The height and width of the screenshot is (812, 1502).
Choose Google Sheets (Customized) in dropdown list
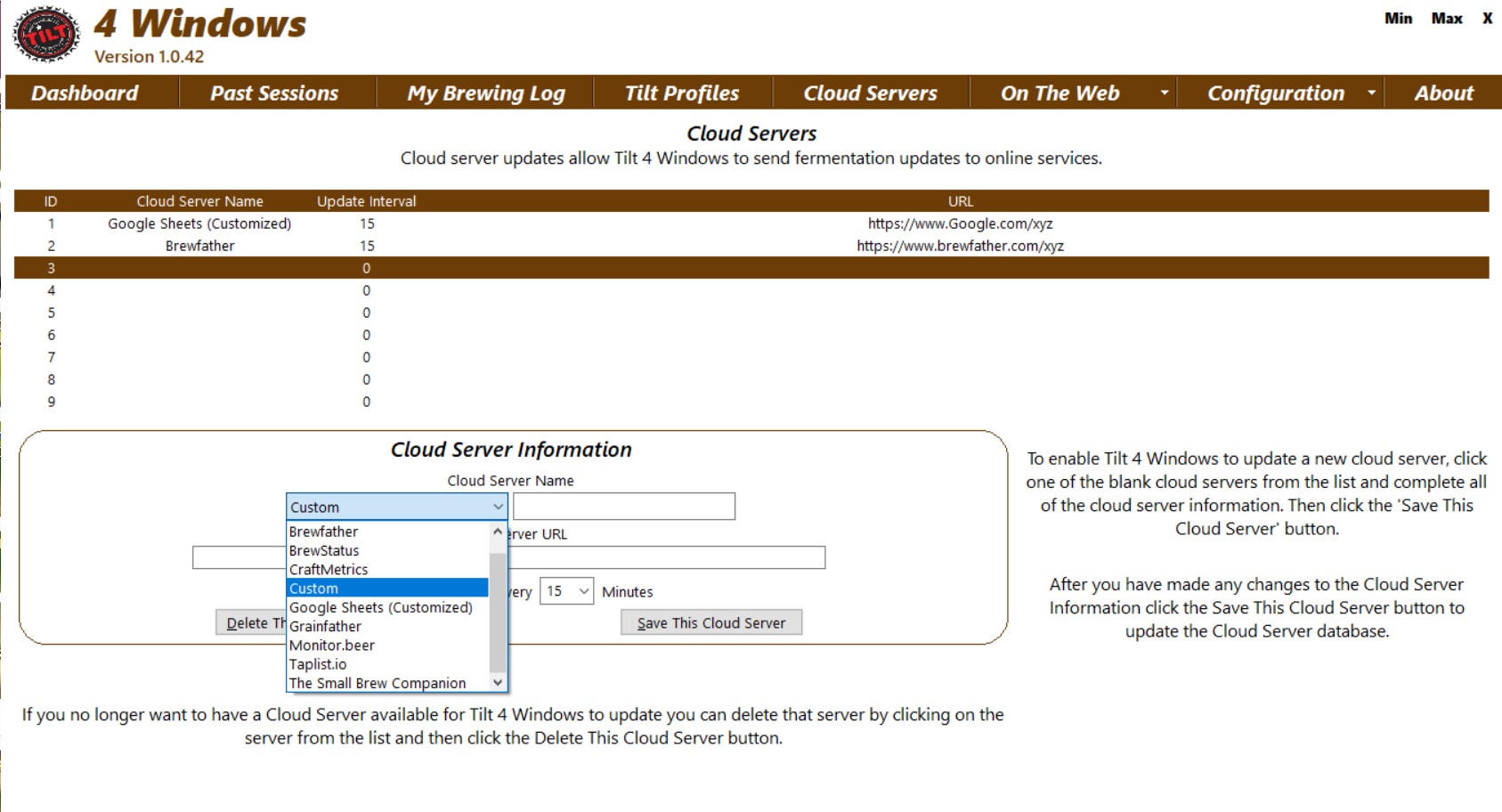(387, 607)
